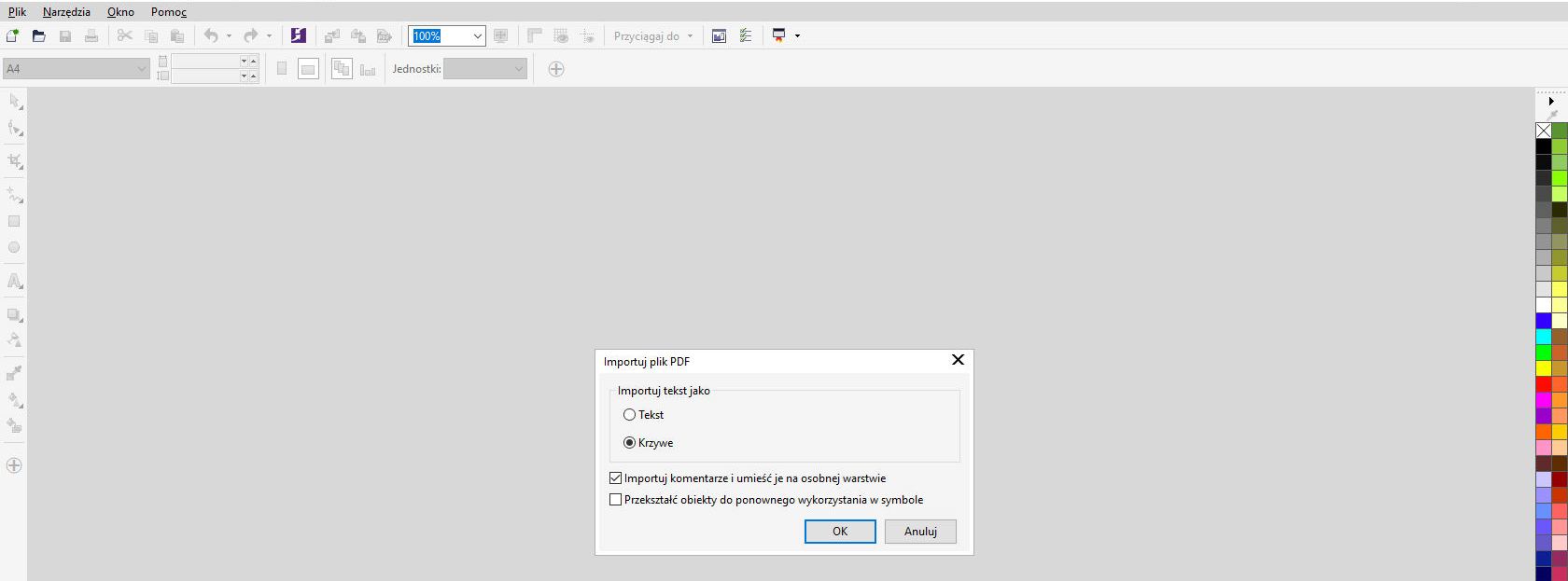Click OK in the import dialog

tap(840, 532)
